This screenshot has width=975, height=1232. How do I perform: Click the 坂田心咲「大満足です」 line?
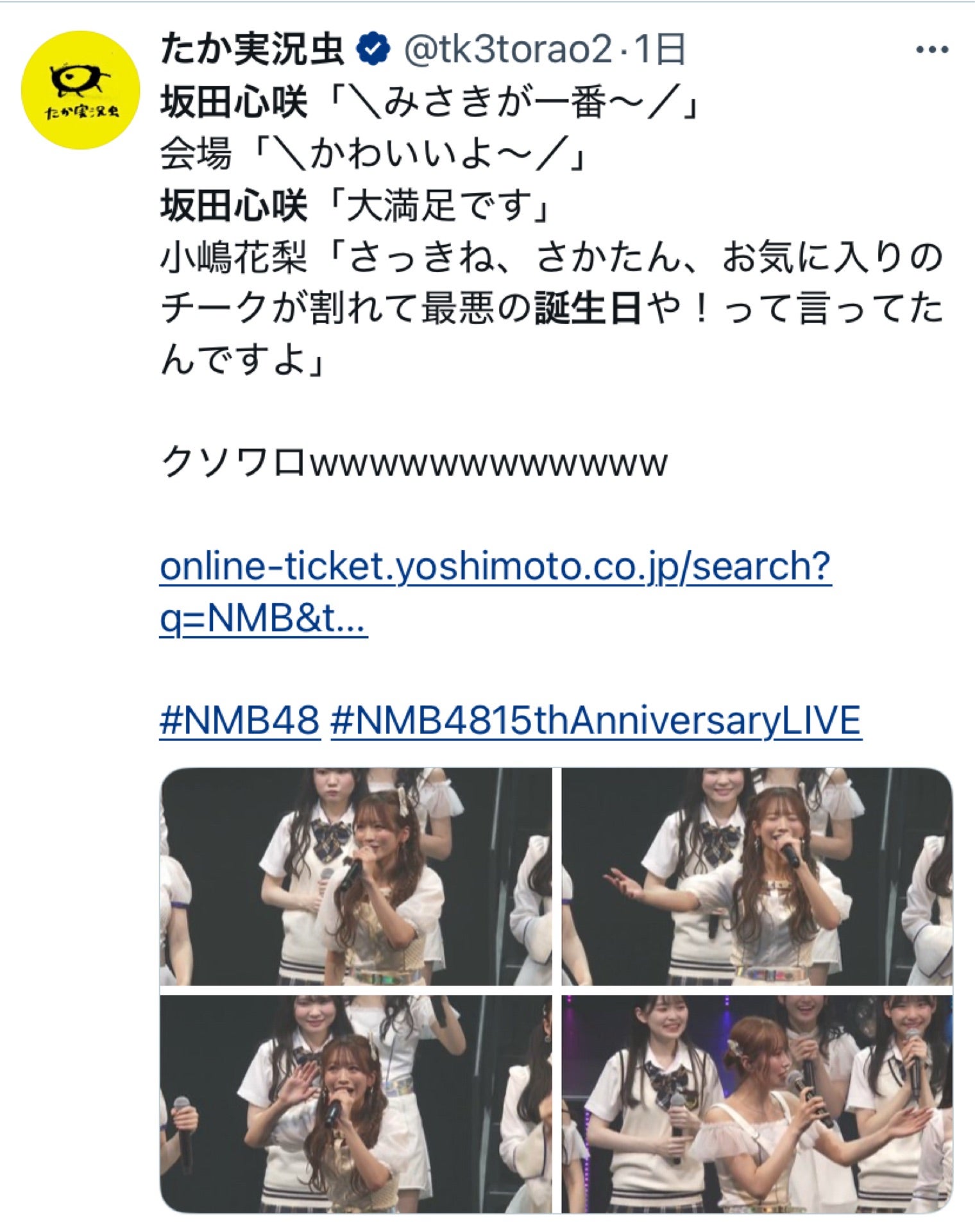click(356, 206)
